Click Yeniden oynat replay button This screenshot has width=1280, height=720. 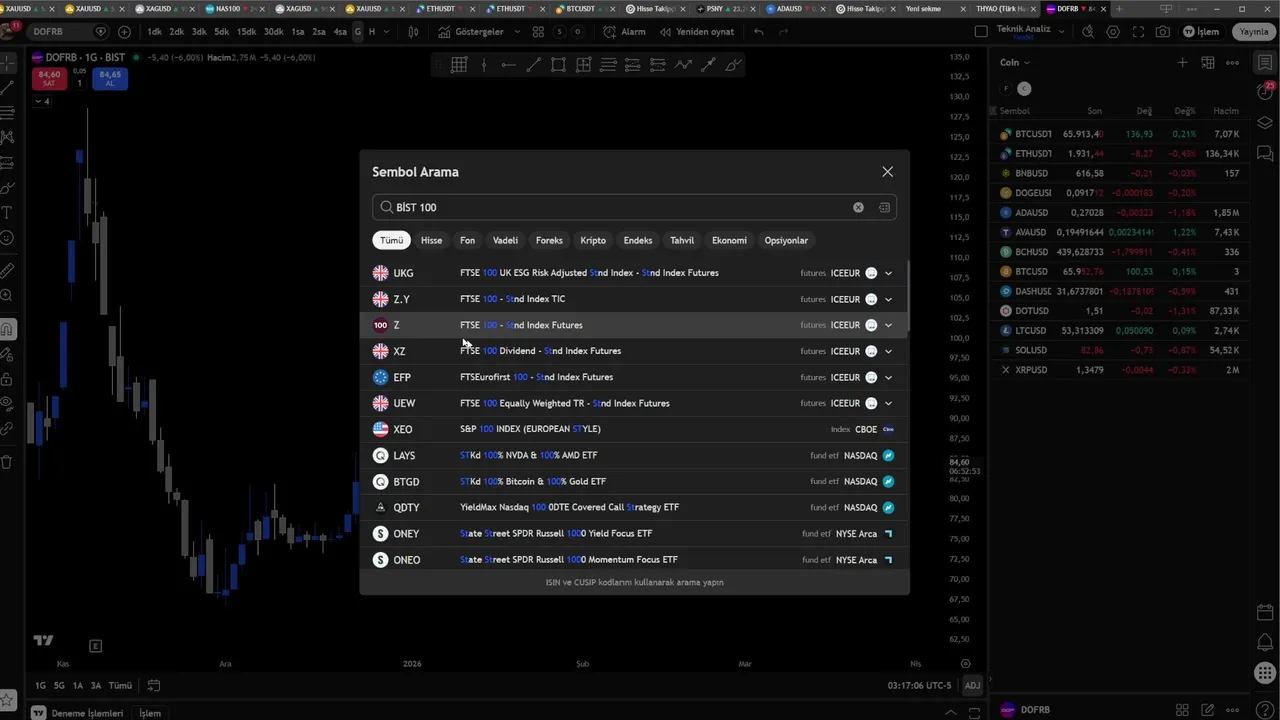click(x=696, y=32)
